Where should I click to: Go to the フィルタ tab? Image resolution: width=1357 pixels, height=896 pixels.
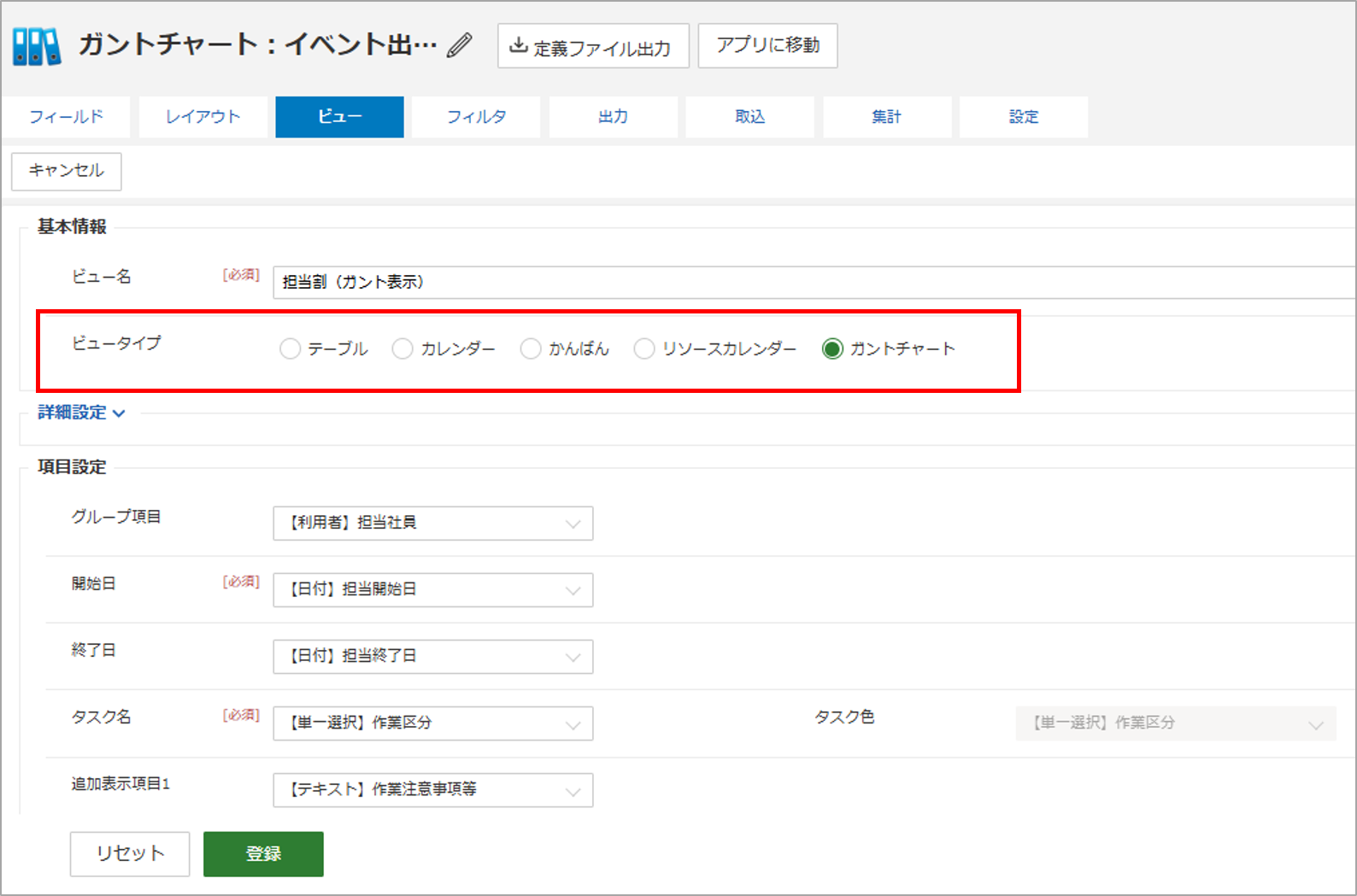point(477,117)
